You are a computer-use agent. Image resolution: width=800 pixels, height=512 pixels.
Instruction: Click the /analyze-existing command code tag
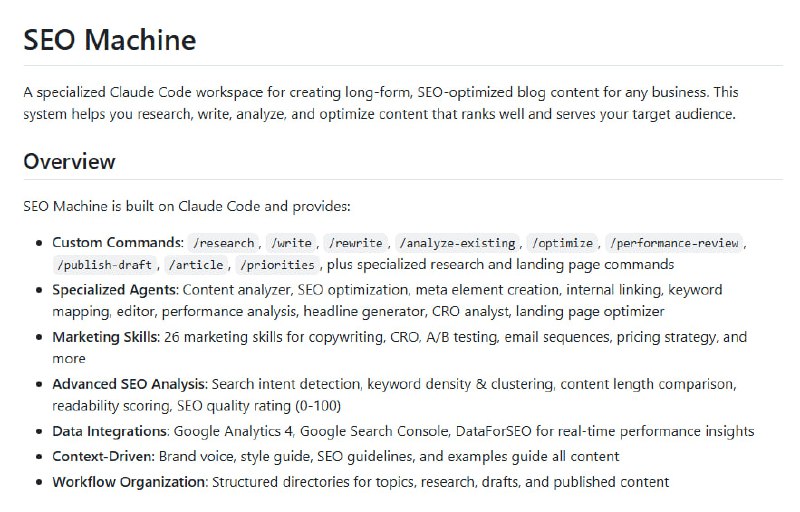(x=457, y=243)
